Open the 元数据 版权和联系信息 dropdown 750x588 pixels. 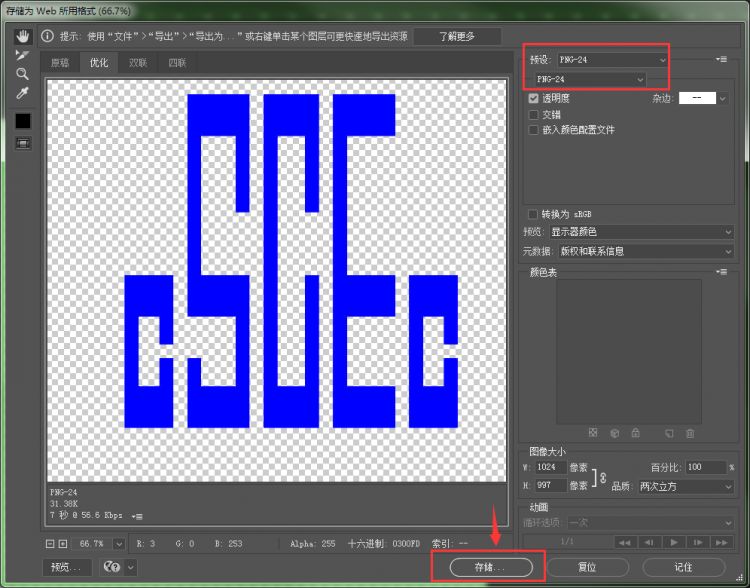[x=646, y=251]
